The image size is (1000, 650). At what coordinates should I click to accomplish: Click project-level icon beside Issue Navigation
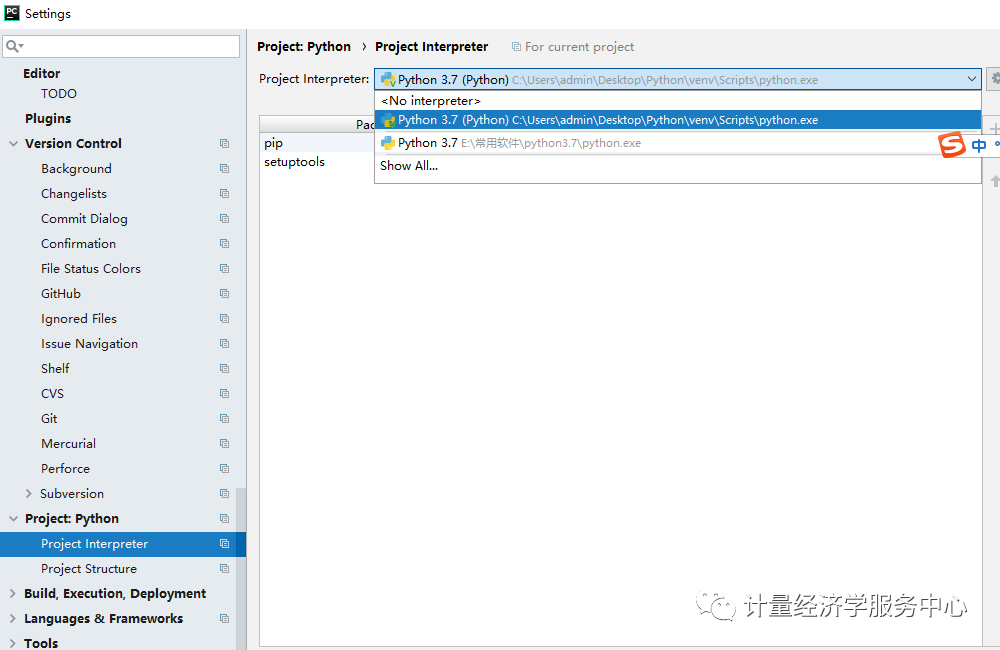pos(224,343)
